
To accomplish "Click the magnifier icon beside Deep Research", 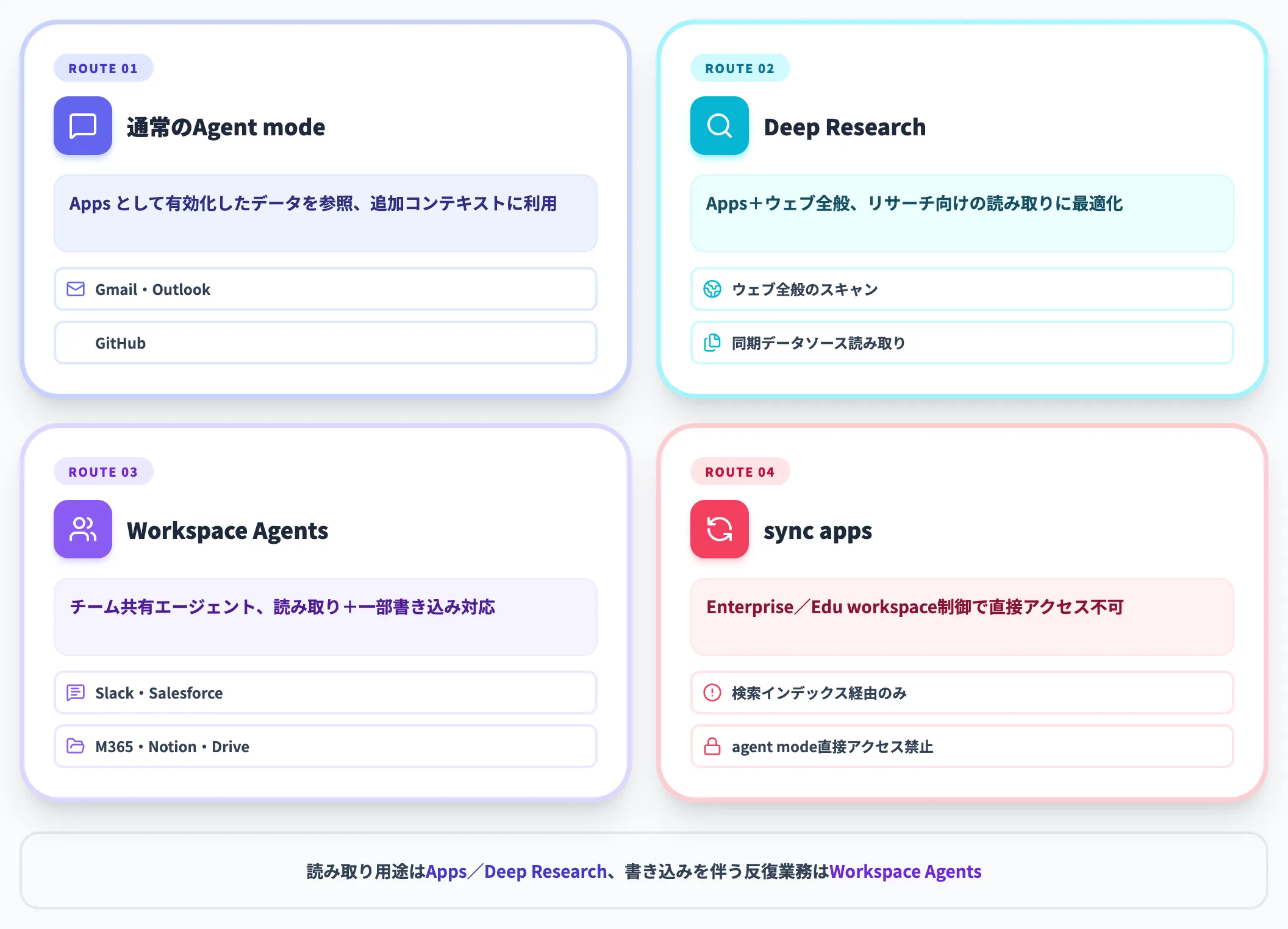I will coord(720,126).
